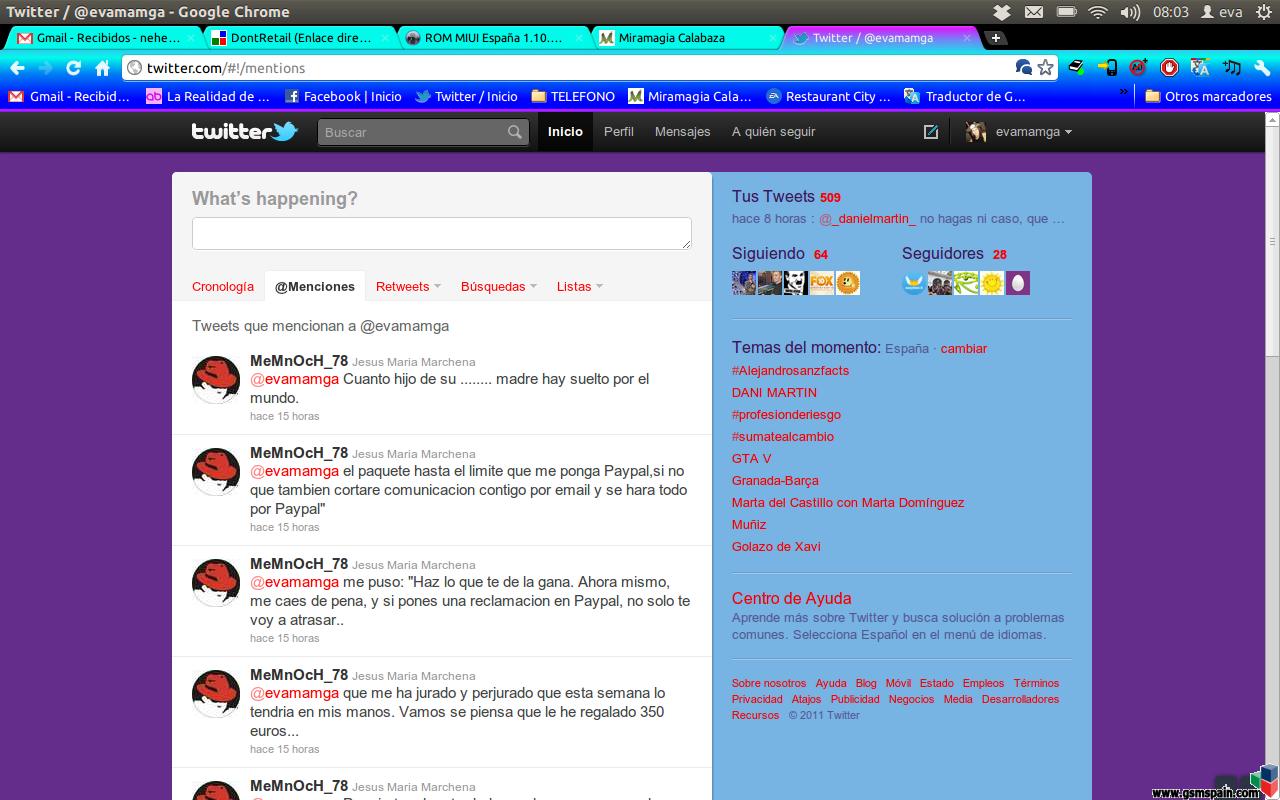Open A quién seguir page
Image resolution: width=1280 pixels, height=800 pixels.
tap(773, 132)
